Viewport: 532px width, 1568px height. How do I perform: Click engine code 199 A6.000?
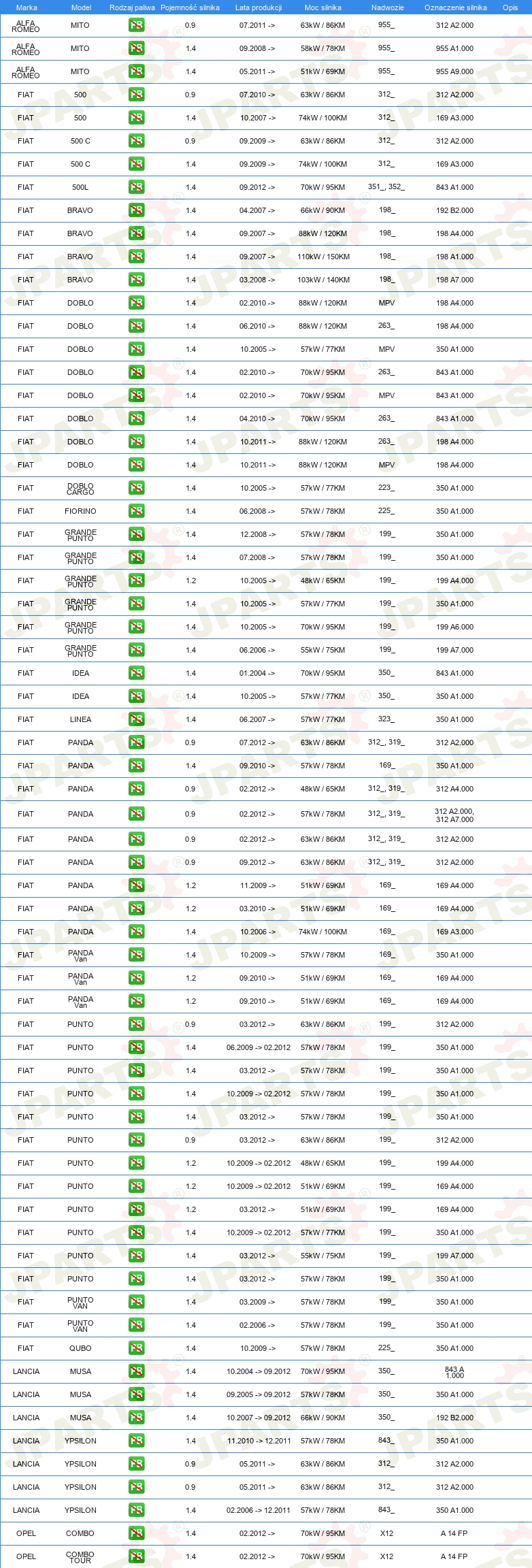point(455,627)
